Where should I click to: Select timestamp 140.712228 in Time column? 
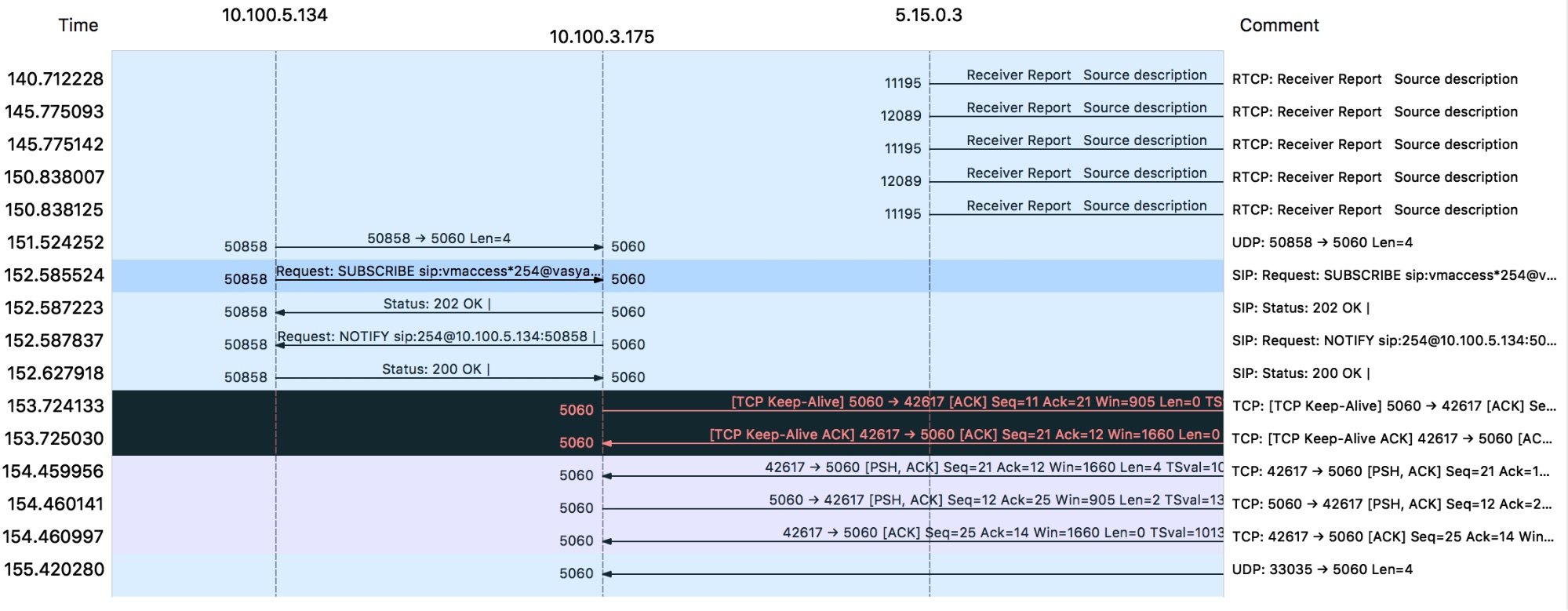tap(55, 79)
